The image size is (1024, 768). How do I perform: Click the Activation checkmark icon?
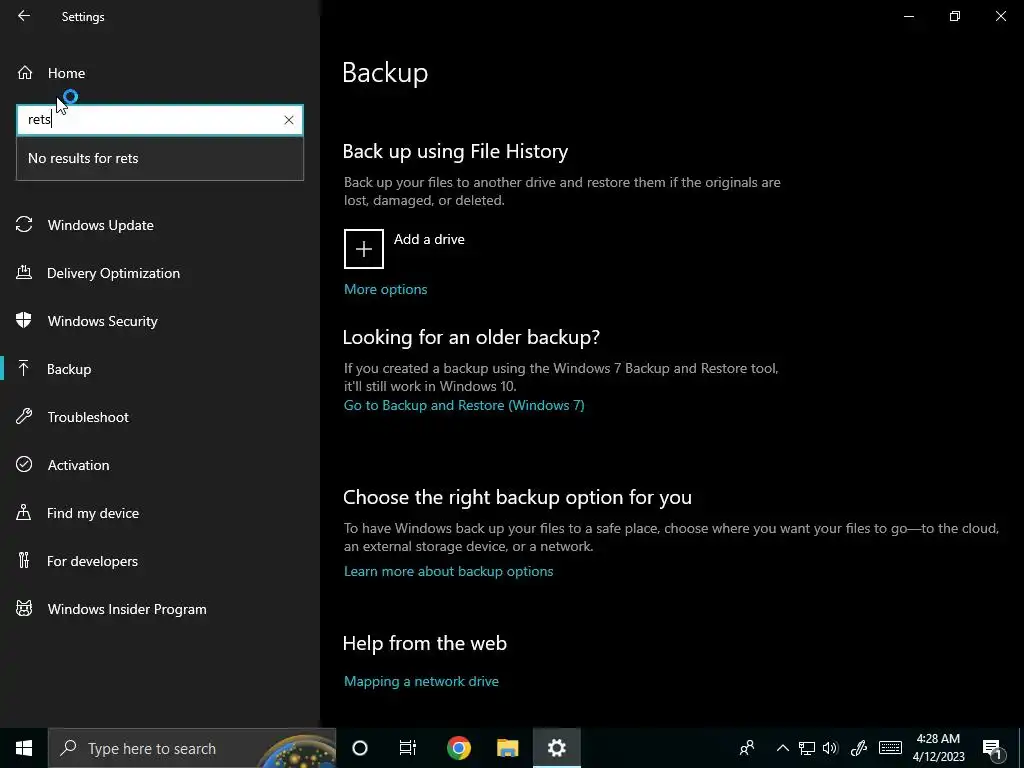[24, 464]
